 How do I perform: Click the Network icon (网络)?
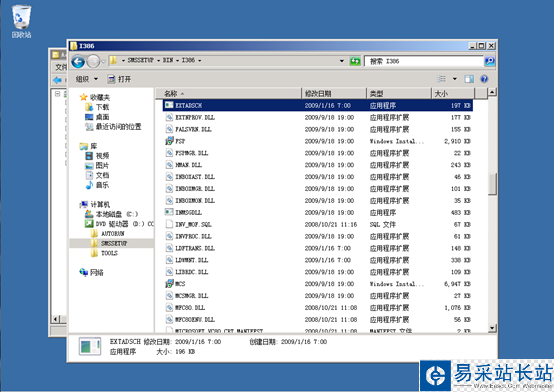[x=83, y=272]
